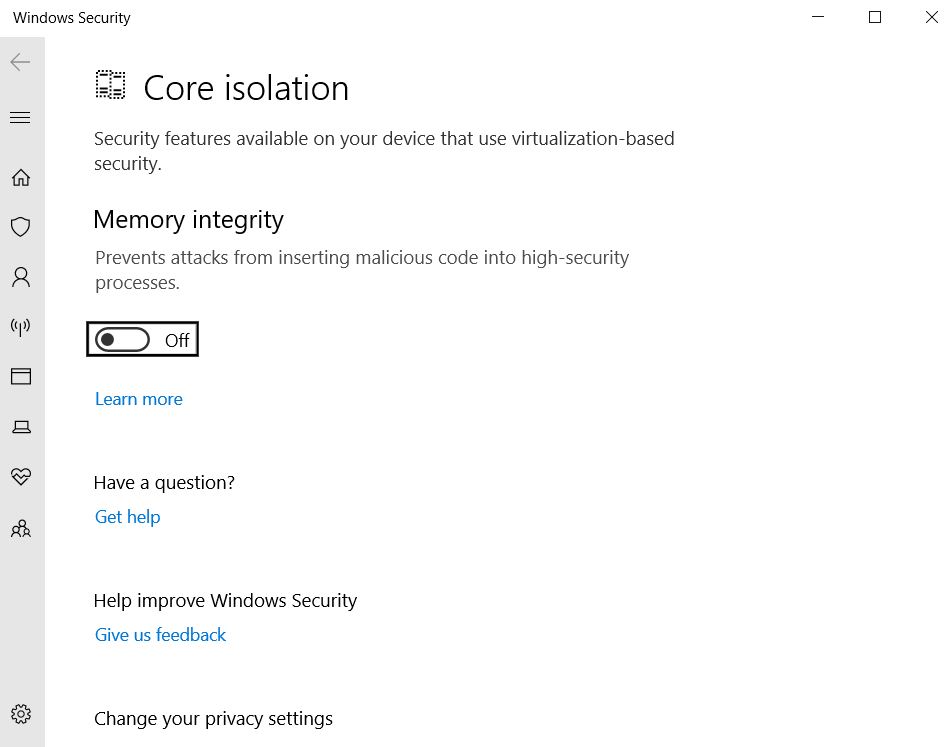Go back using the back arrow
Image resolution: width=949 pixels, height=747 pixels.
coord(20,62)
